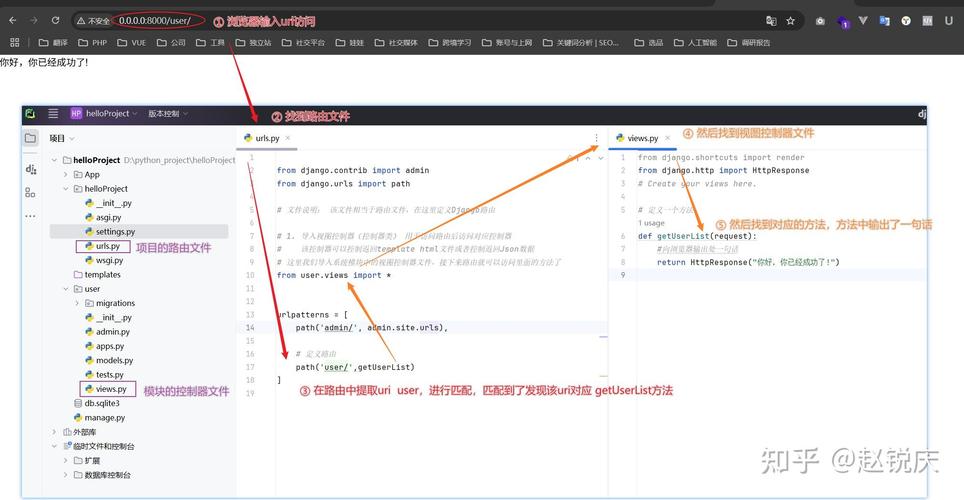This screenshot has height=500, width=964.
Task: Open views.py from the project tree
Action: pos(106,389)
